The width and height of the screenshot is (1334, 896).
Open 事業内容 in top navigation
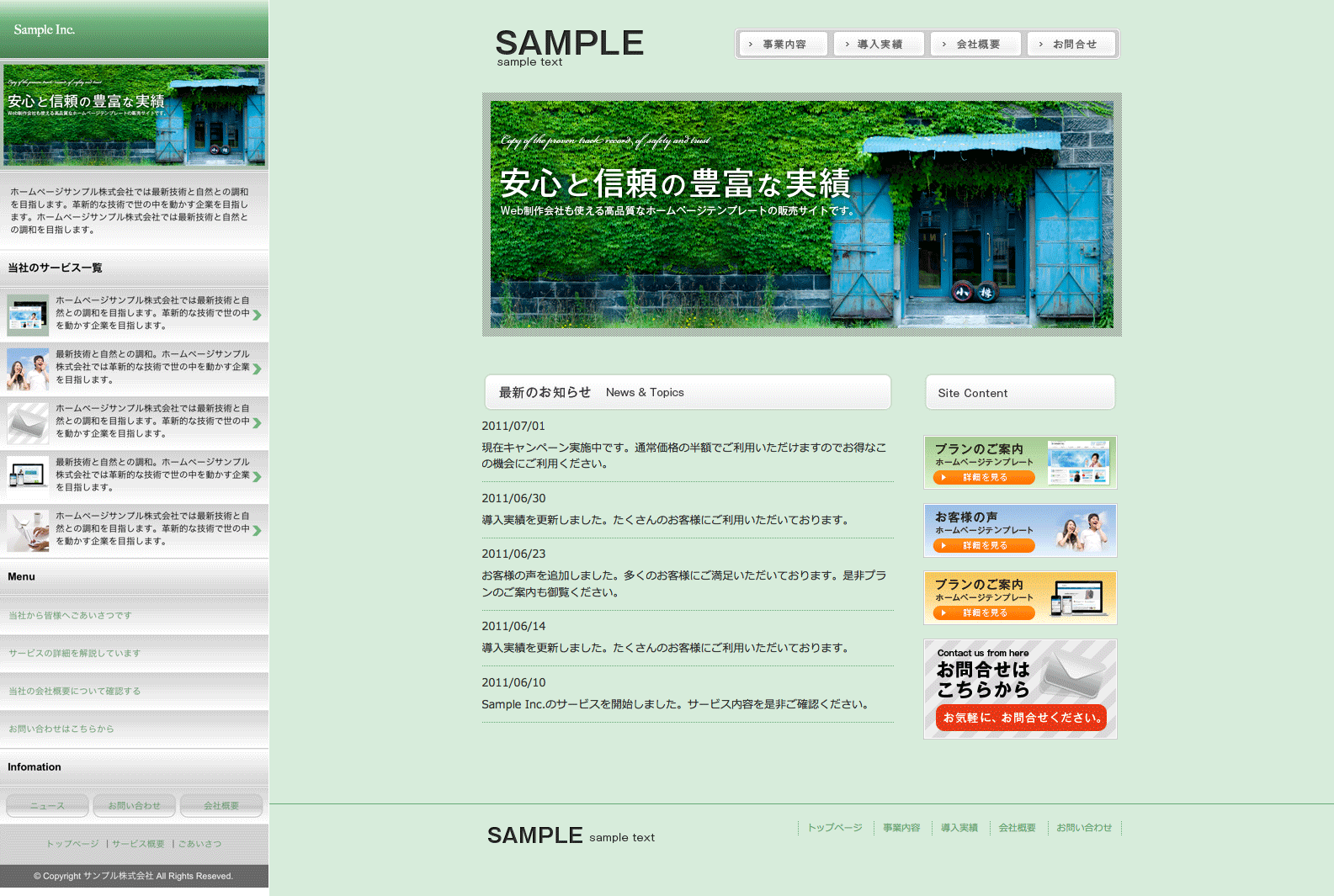pyautogui.click(x=784, y=45)
